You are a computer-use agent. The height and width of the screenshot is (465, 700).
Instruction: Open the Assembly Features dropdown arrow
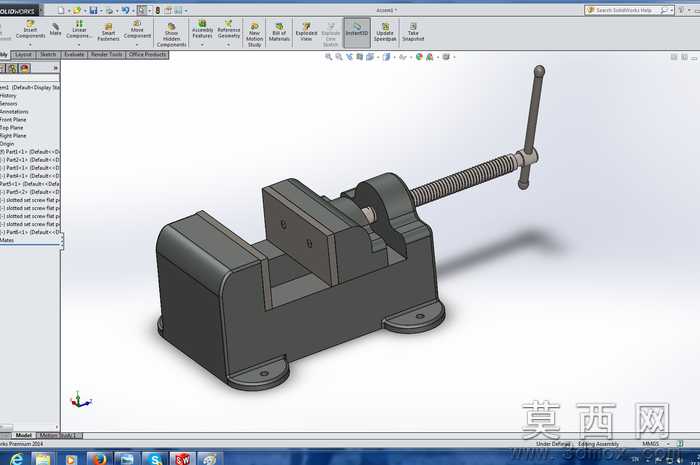coord(202,45)
